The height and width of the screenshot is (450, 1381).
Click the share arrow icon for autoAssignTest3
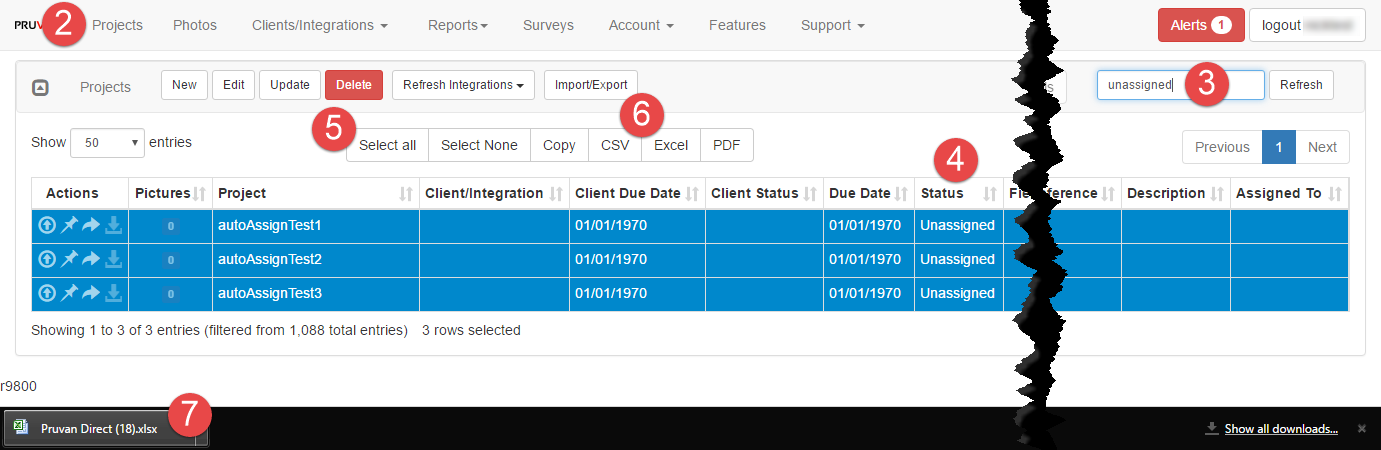tap(91, 294)
